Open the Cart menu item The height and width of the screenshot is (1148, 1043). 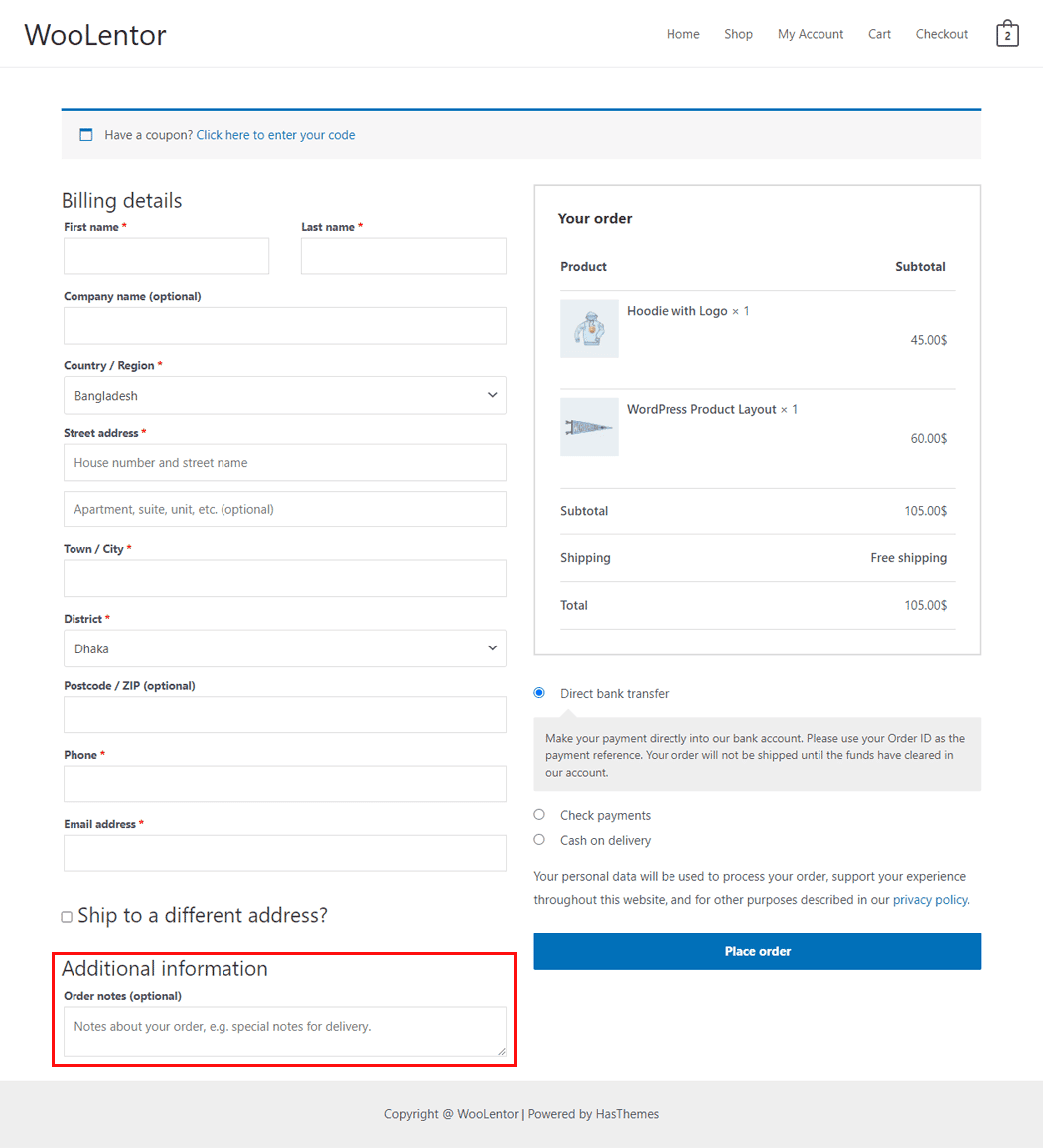879,34
